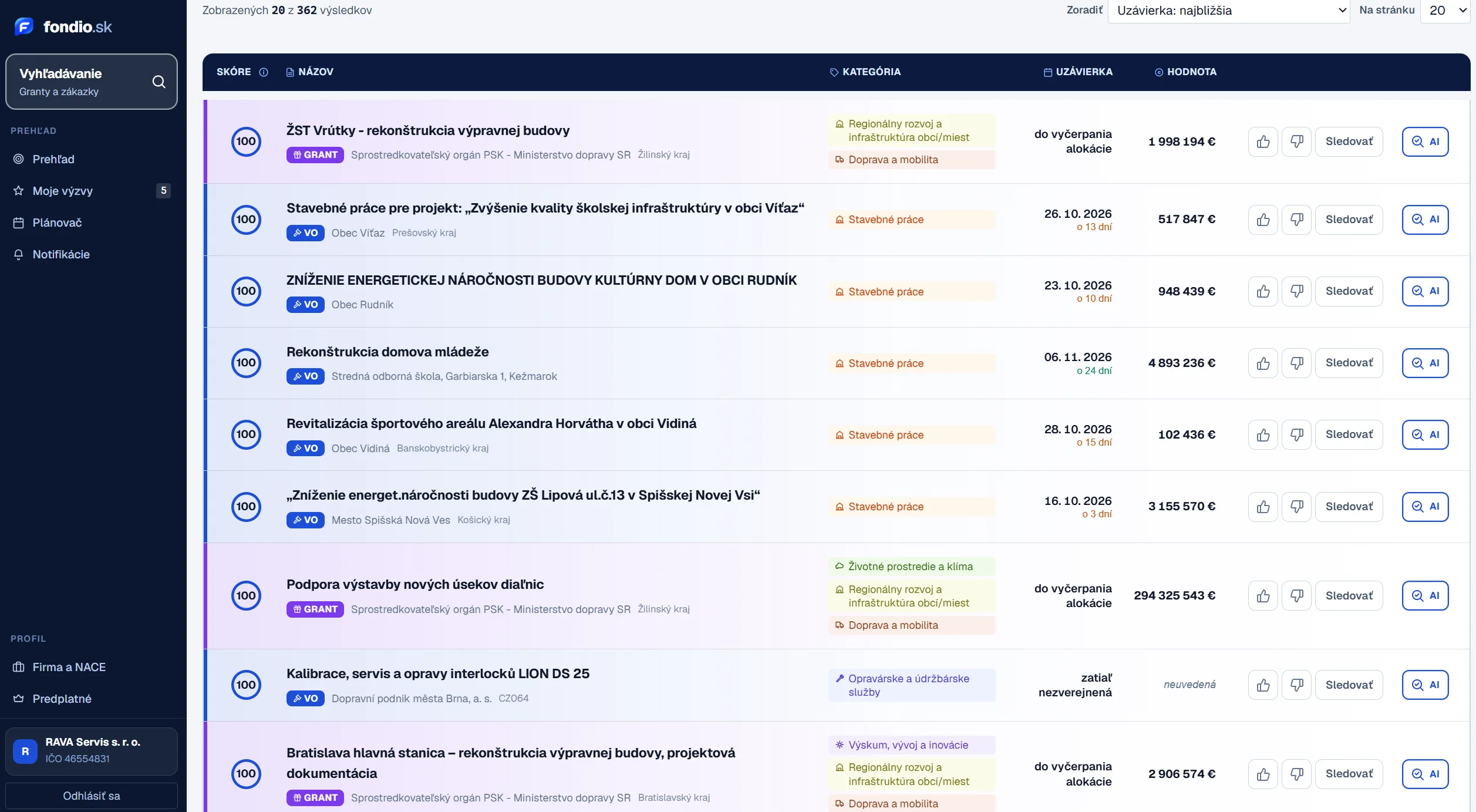1476x812 pixels.
Task: Toggle Sledovať for Revitalizácia športového areálu Vidiná
Action: (x=1349, y=434)
